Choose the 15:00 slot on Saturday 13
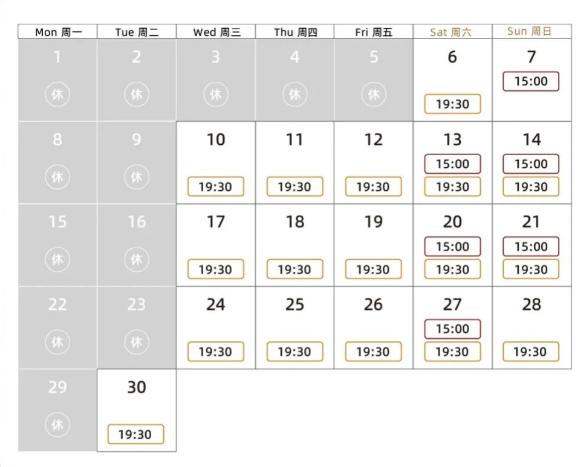 tap(452, 164)
